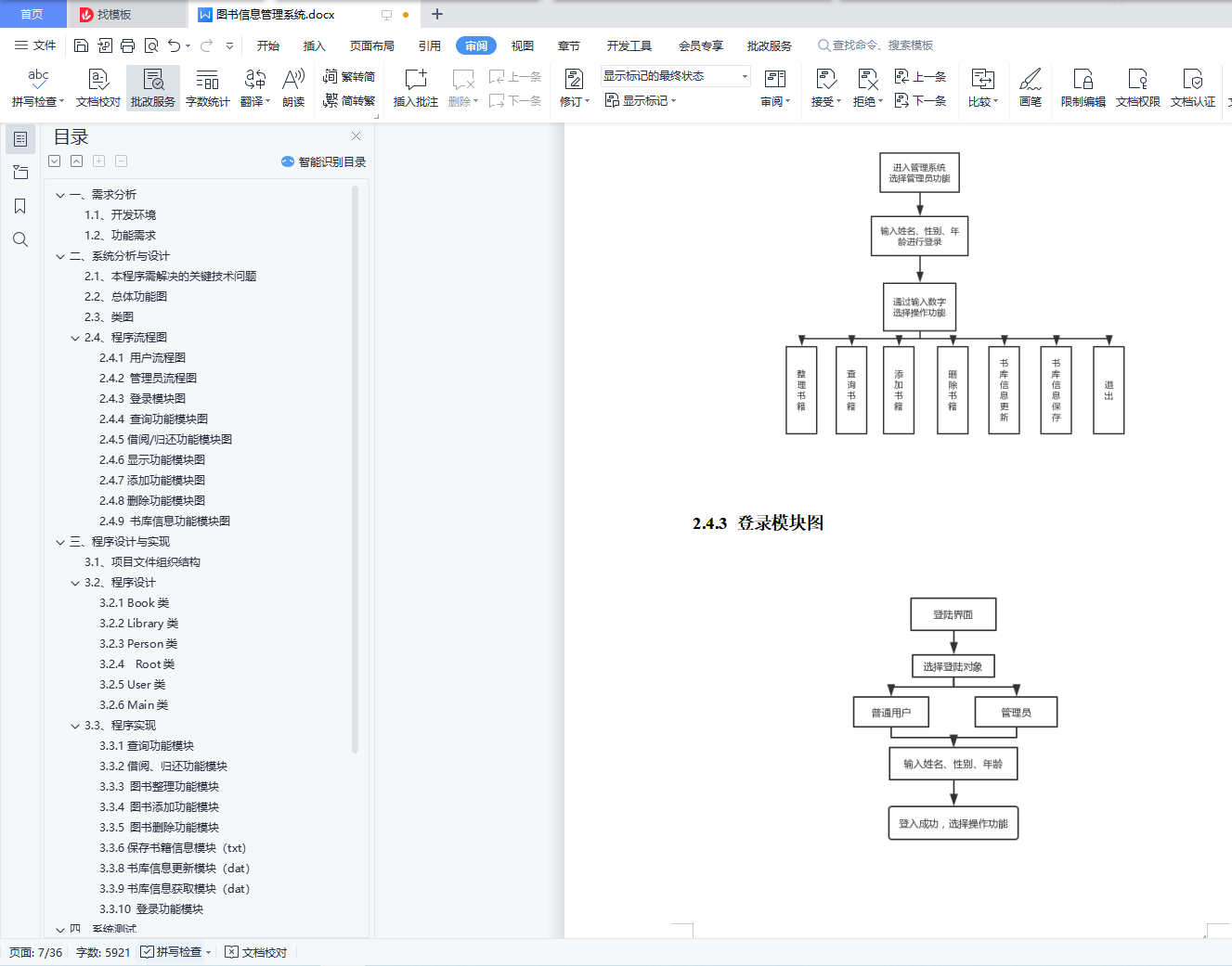Convert text with 简转繁
The image size is (1232, 966).
(x=349, y=101)
